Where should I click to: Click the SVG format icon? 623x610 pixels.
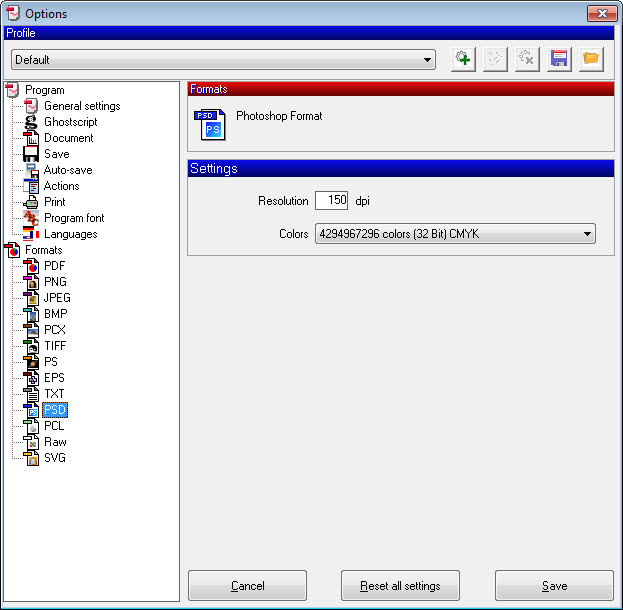[31, 458]
